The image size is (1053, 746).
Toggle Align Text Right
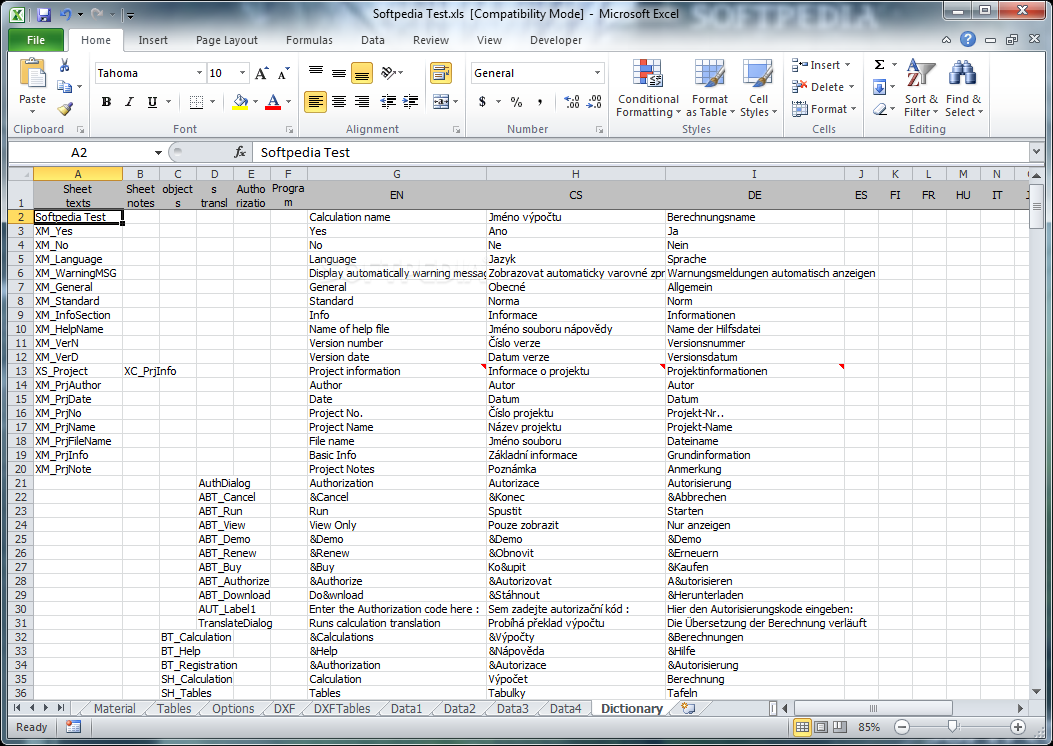tap(362, 102)
